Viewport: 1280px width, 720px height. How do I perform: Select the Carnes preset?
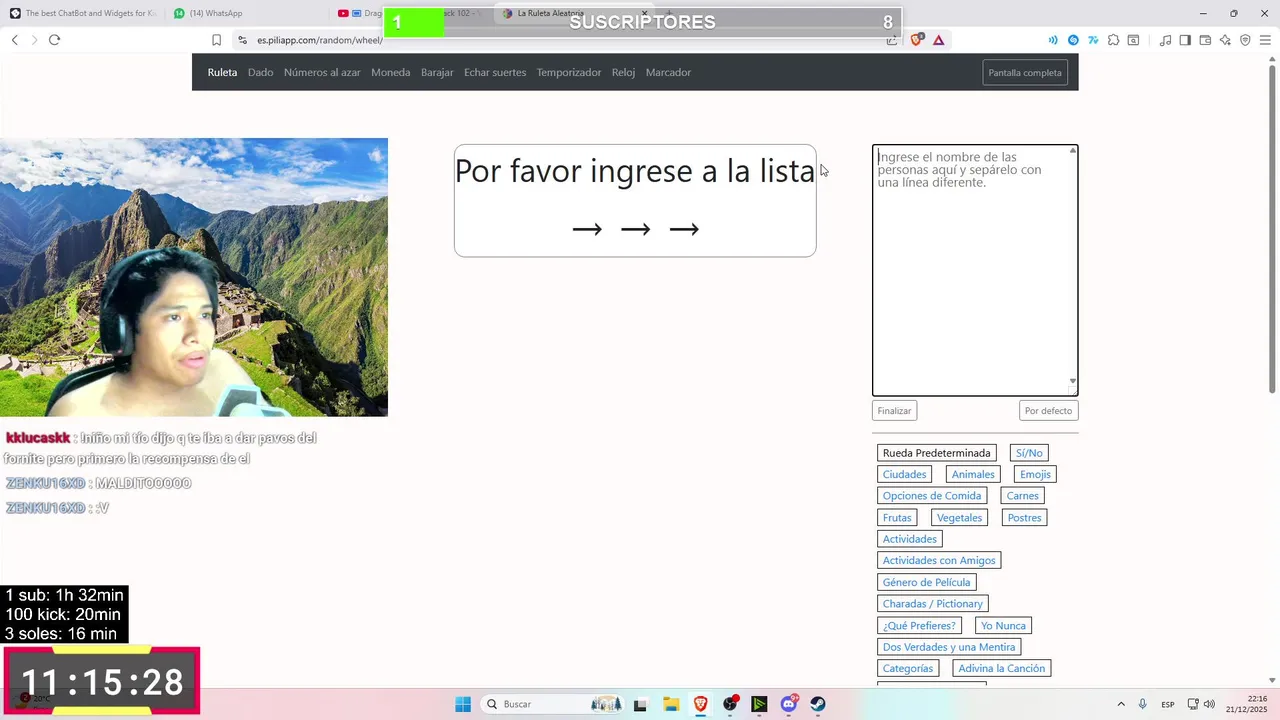[x=1023, y=496]
